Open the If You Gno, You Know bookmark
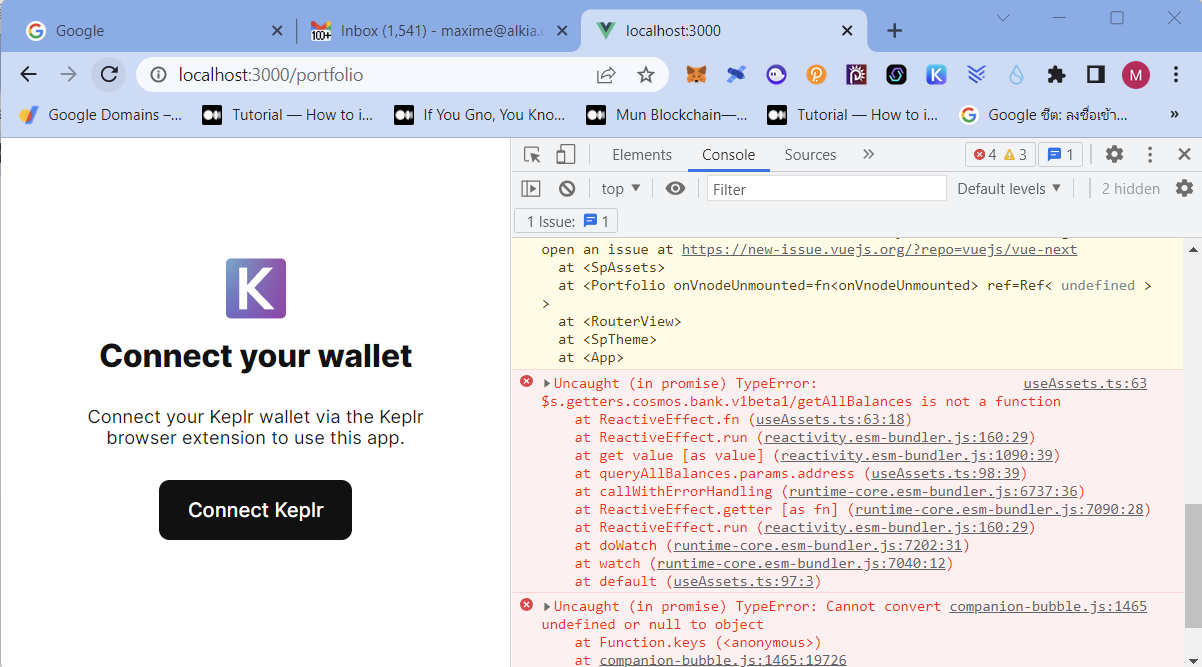 tap(480, 115)
